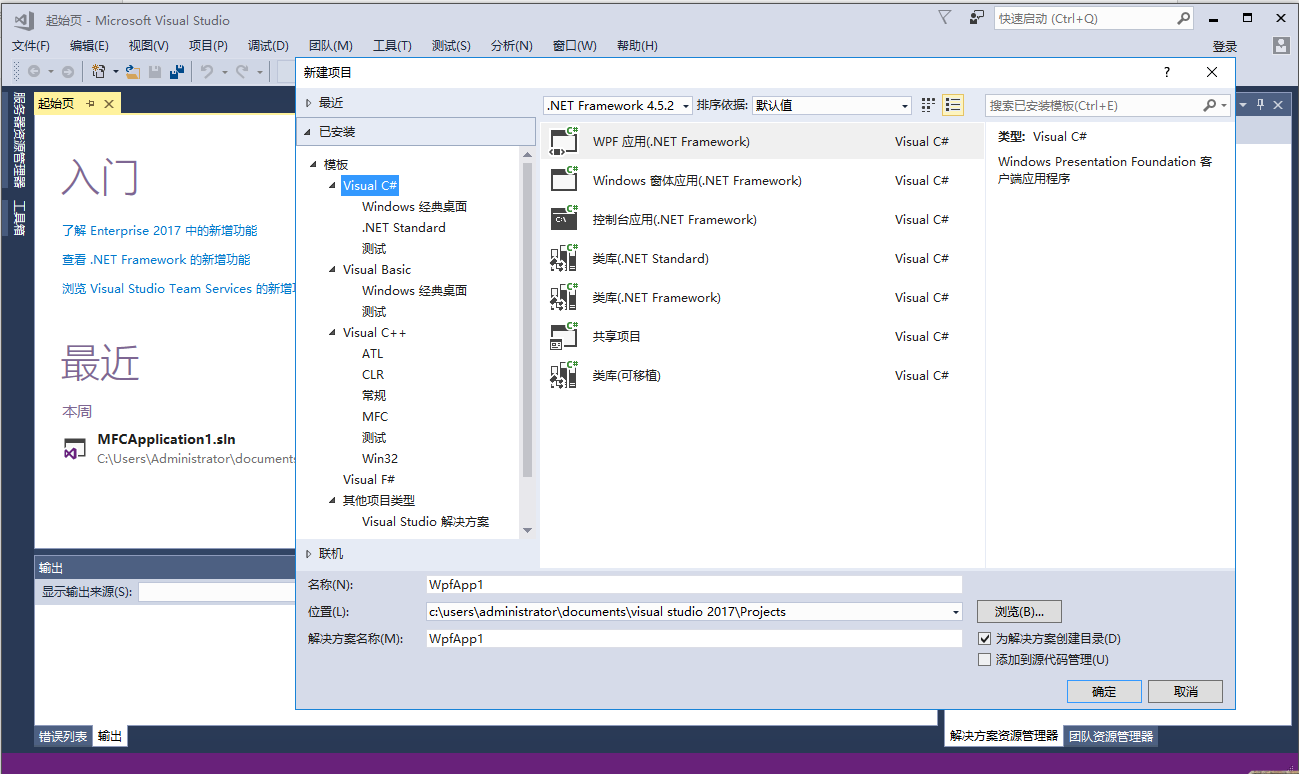Click the account avatar icon

(x=1281, y=46)
